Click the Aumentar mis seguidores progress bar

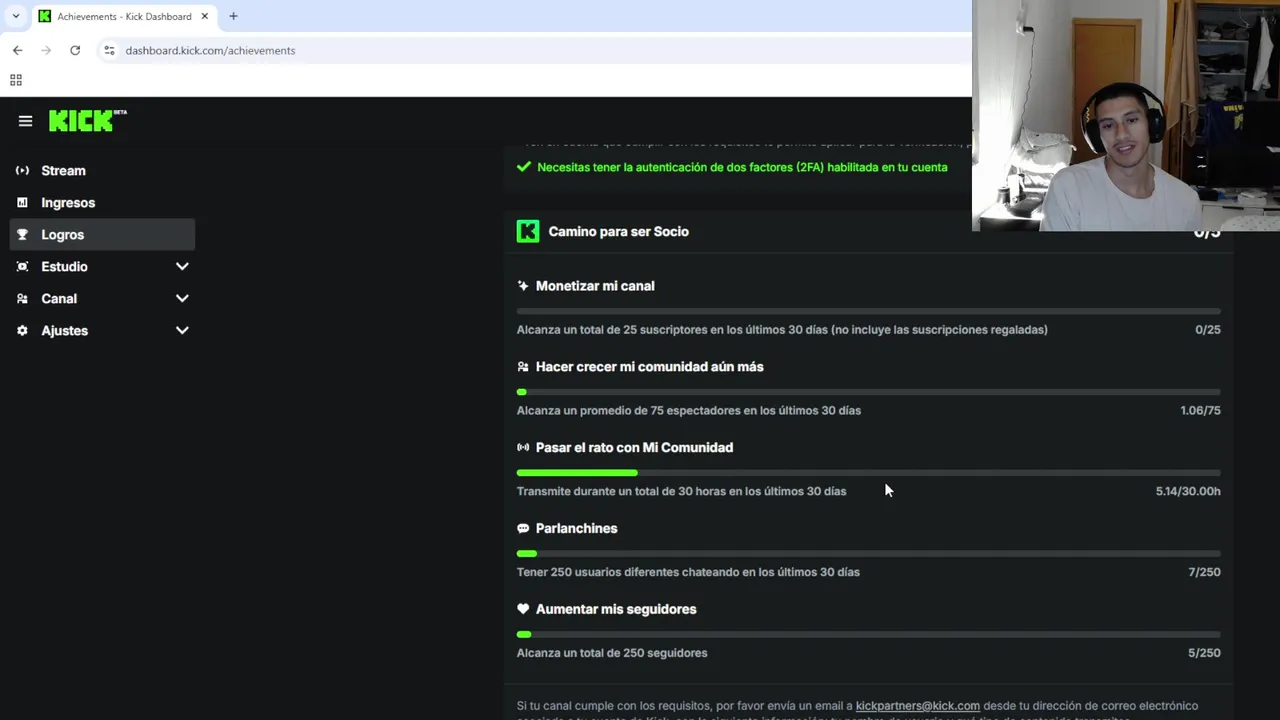point(868,634)
